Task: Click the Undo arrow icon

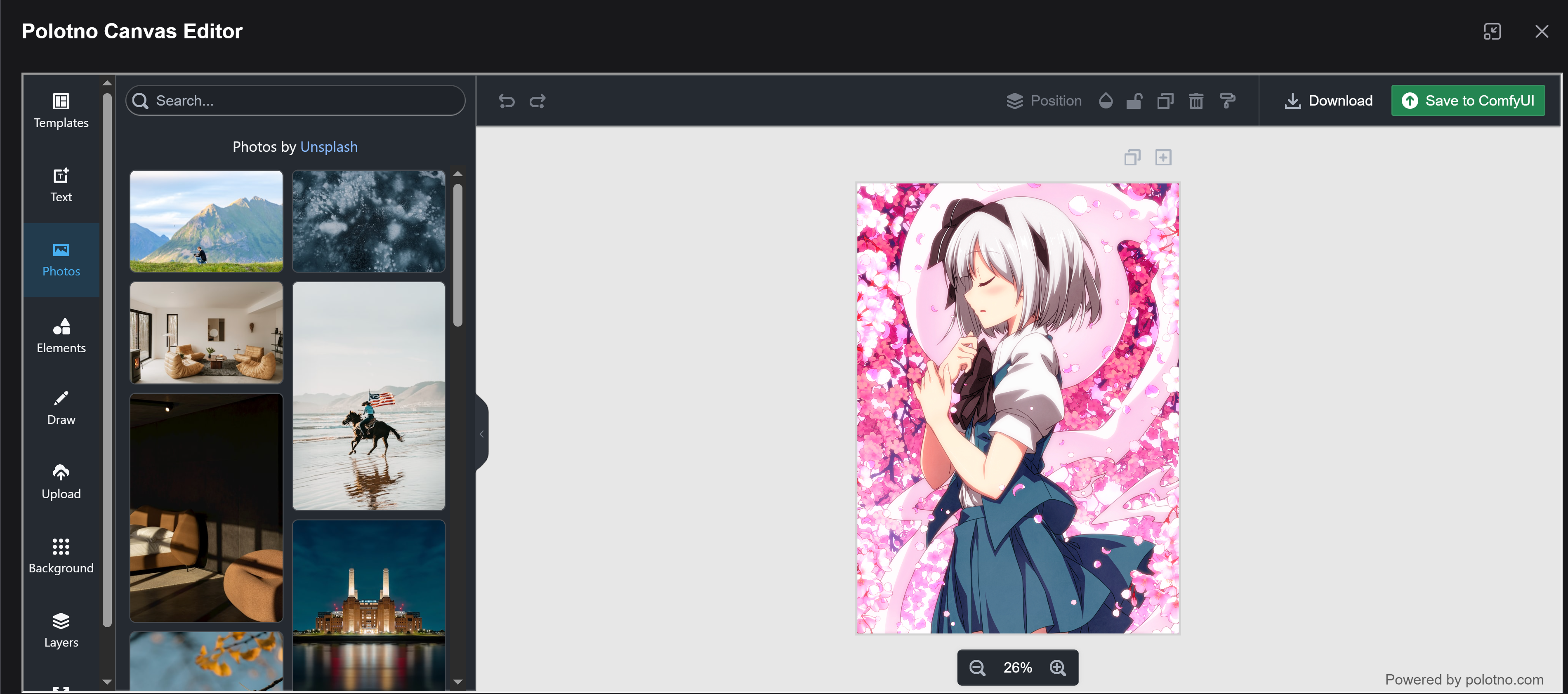Action: pyautogui.click(x=507, y=101)
